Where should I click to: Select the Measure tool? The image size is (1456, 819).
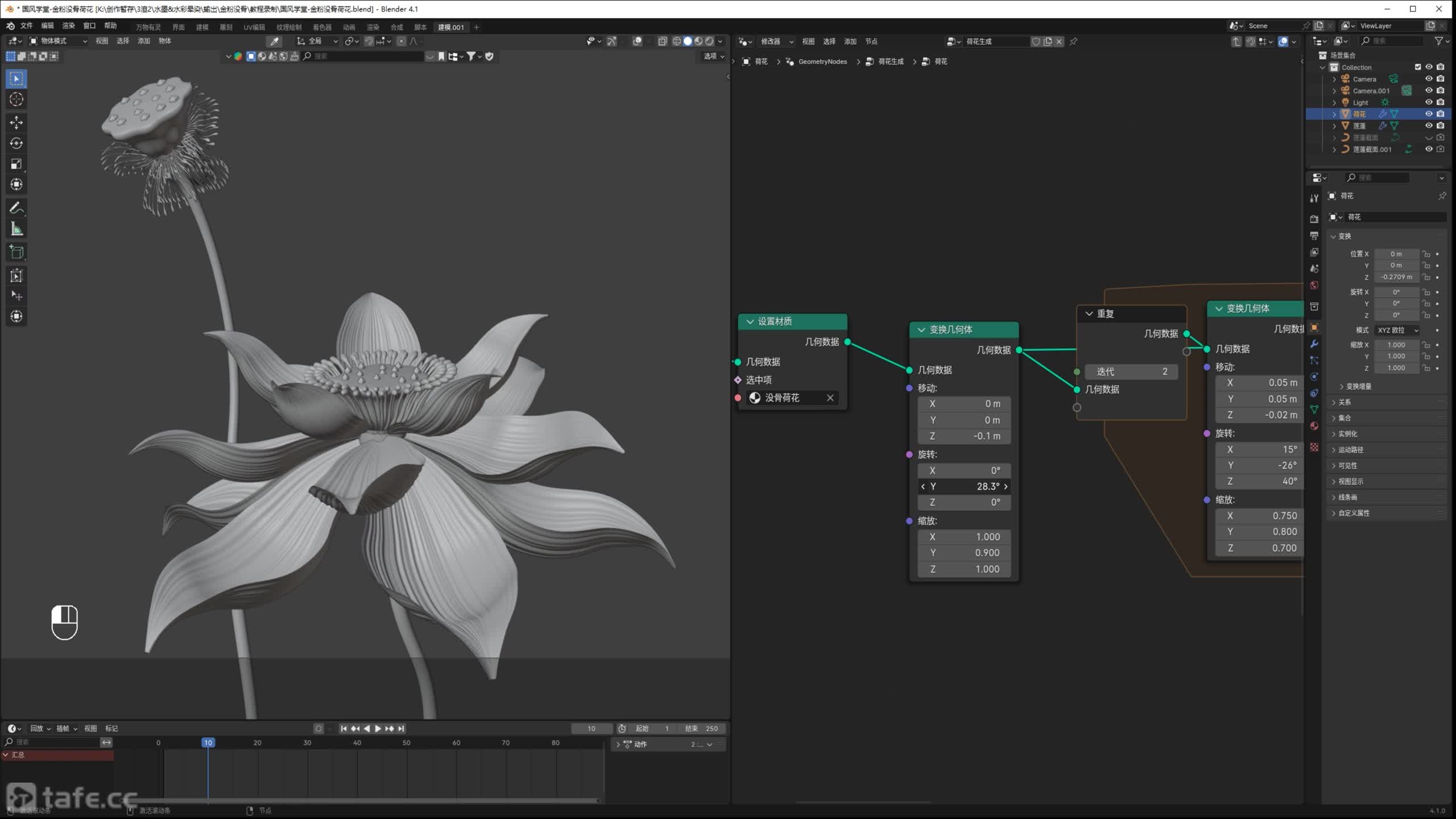[x=16, y=229]
